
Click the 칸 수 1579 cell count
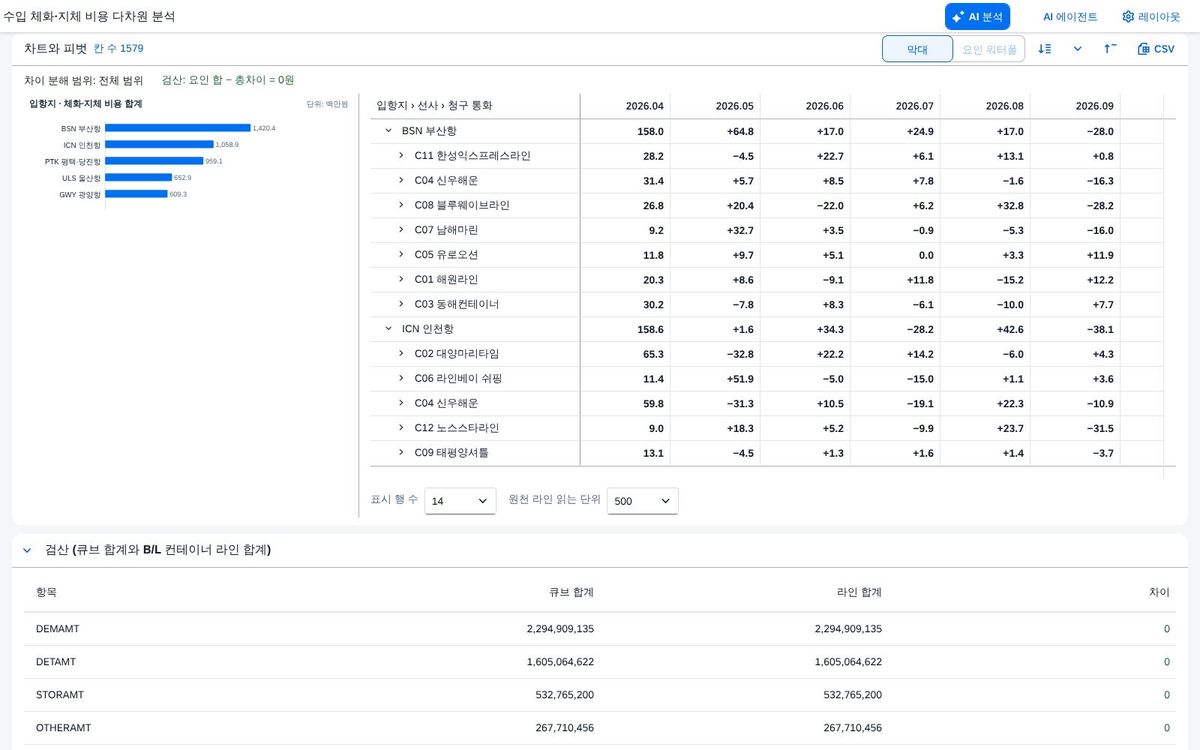tap(118, 48)
